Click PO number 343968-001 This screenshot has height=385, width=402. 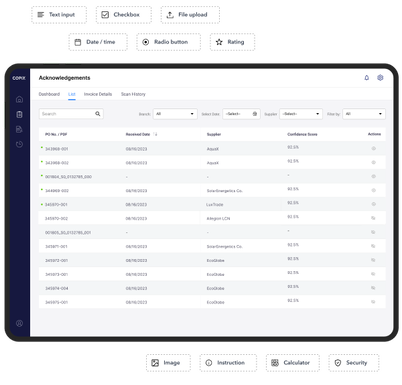(x=56, y=149)
